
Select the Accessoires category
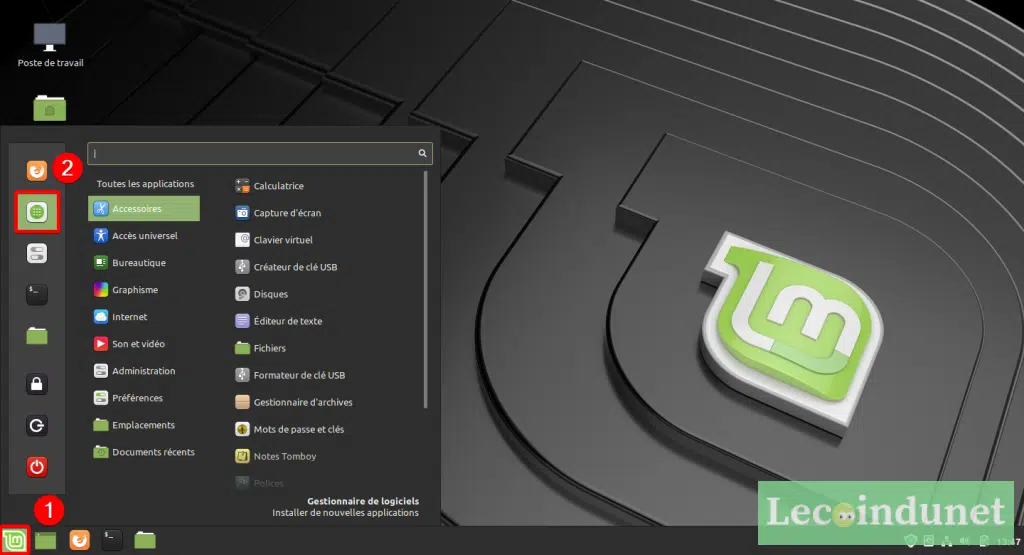pyautogui.click(x=144, y=209)
